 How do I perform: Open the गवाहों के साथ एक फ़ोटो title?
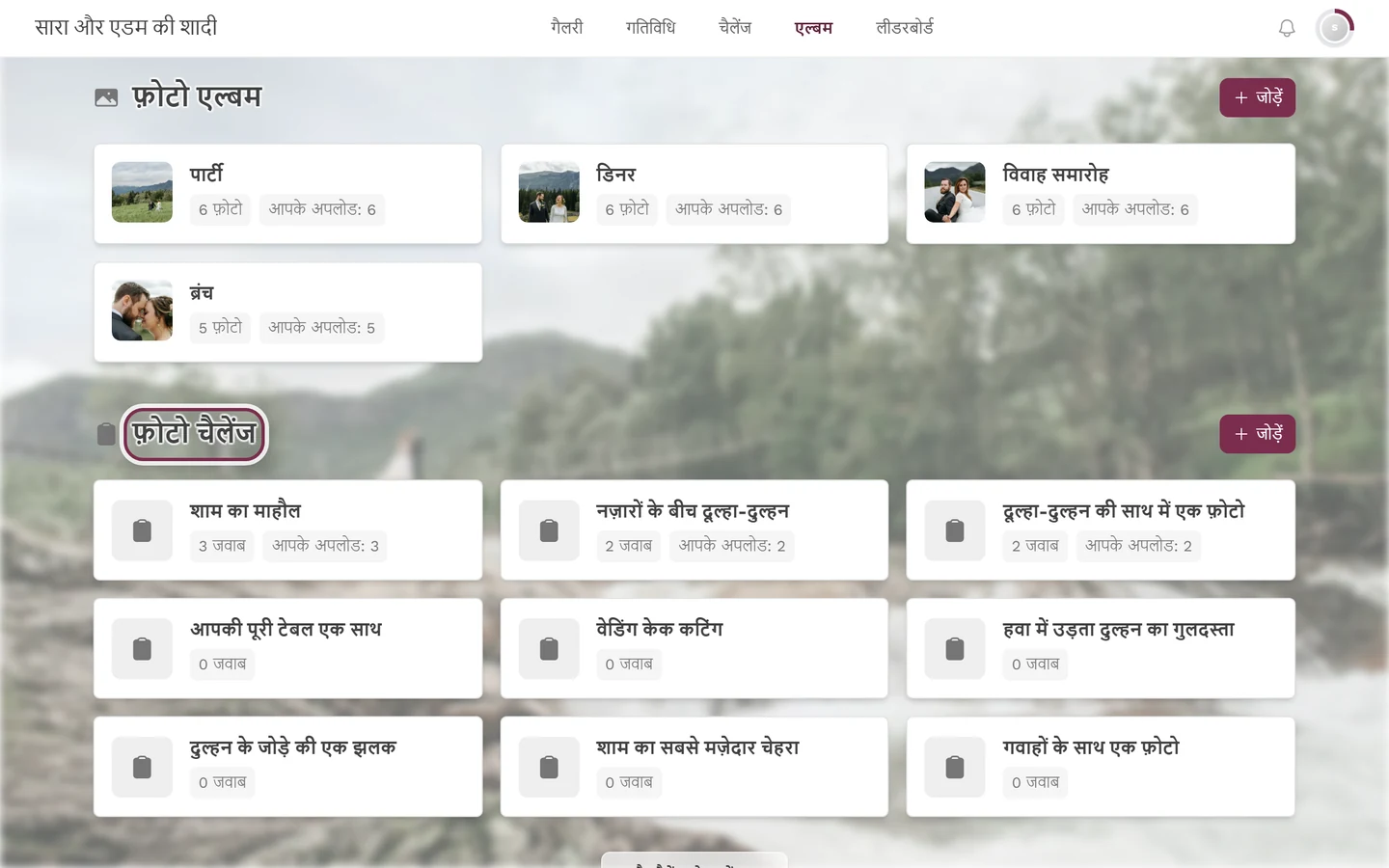tap(1091, 747)
